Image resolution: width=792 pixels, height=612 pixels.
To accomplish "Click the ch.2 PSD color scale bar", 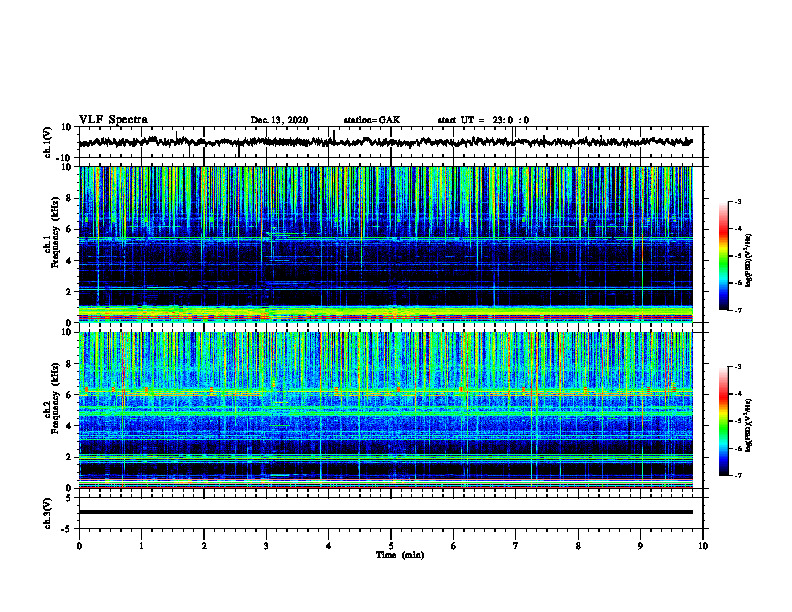I will point(723,421).
